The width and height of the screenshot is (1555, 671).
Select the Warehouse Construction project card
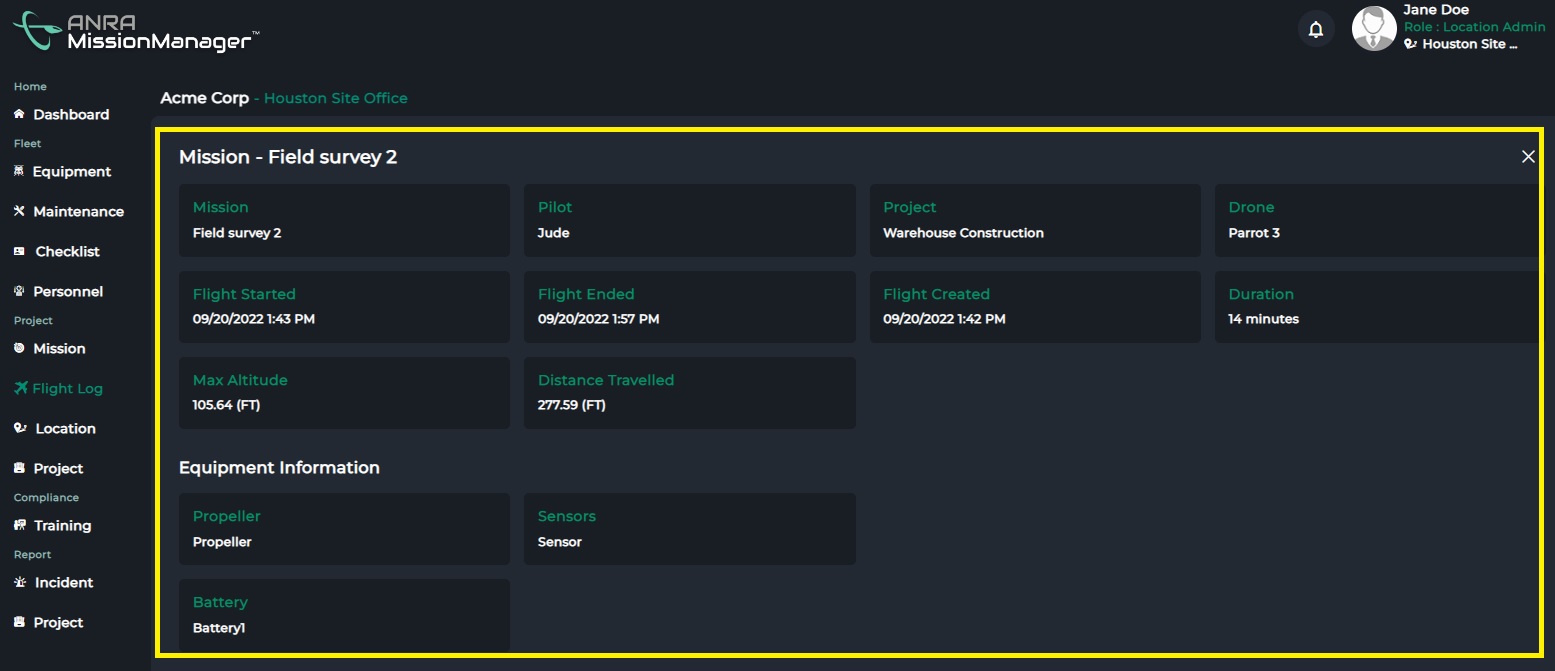click(1035, 220)
